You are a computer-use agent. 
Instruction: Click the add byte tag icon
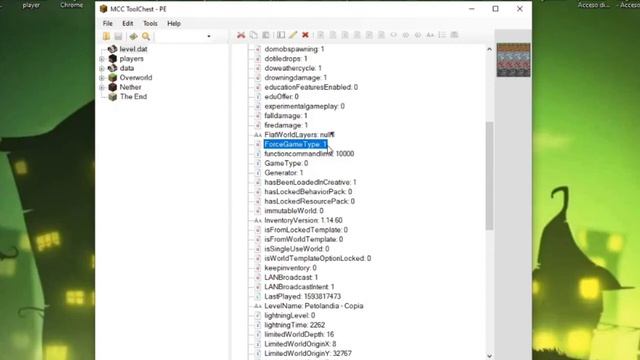click(x=321, y=35)
